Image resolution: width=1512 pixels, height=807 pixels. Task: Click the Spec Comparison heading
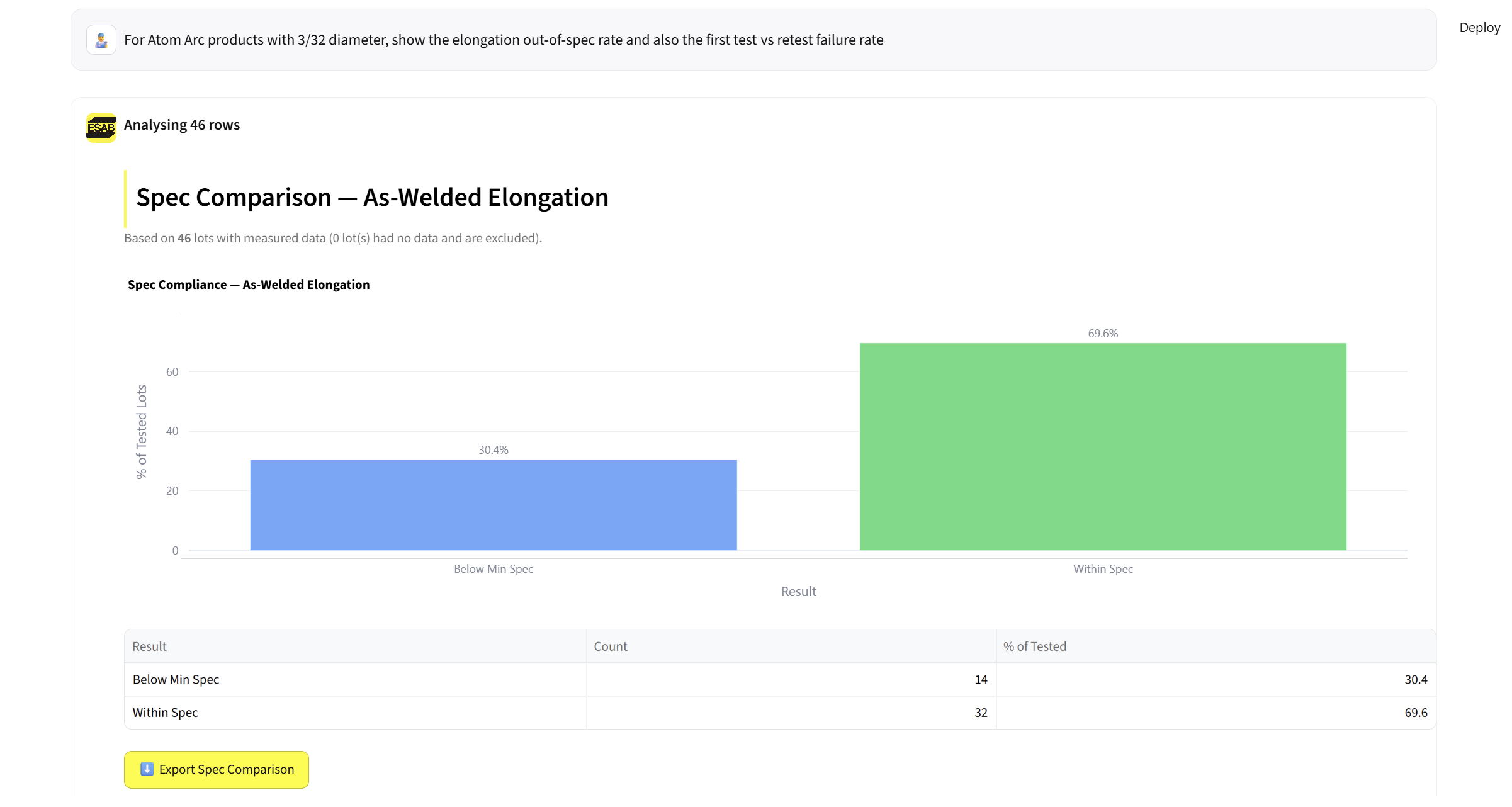[x=372, y=198]
